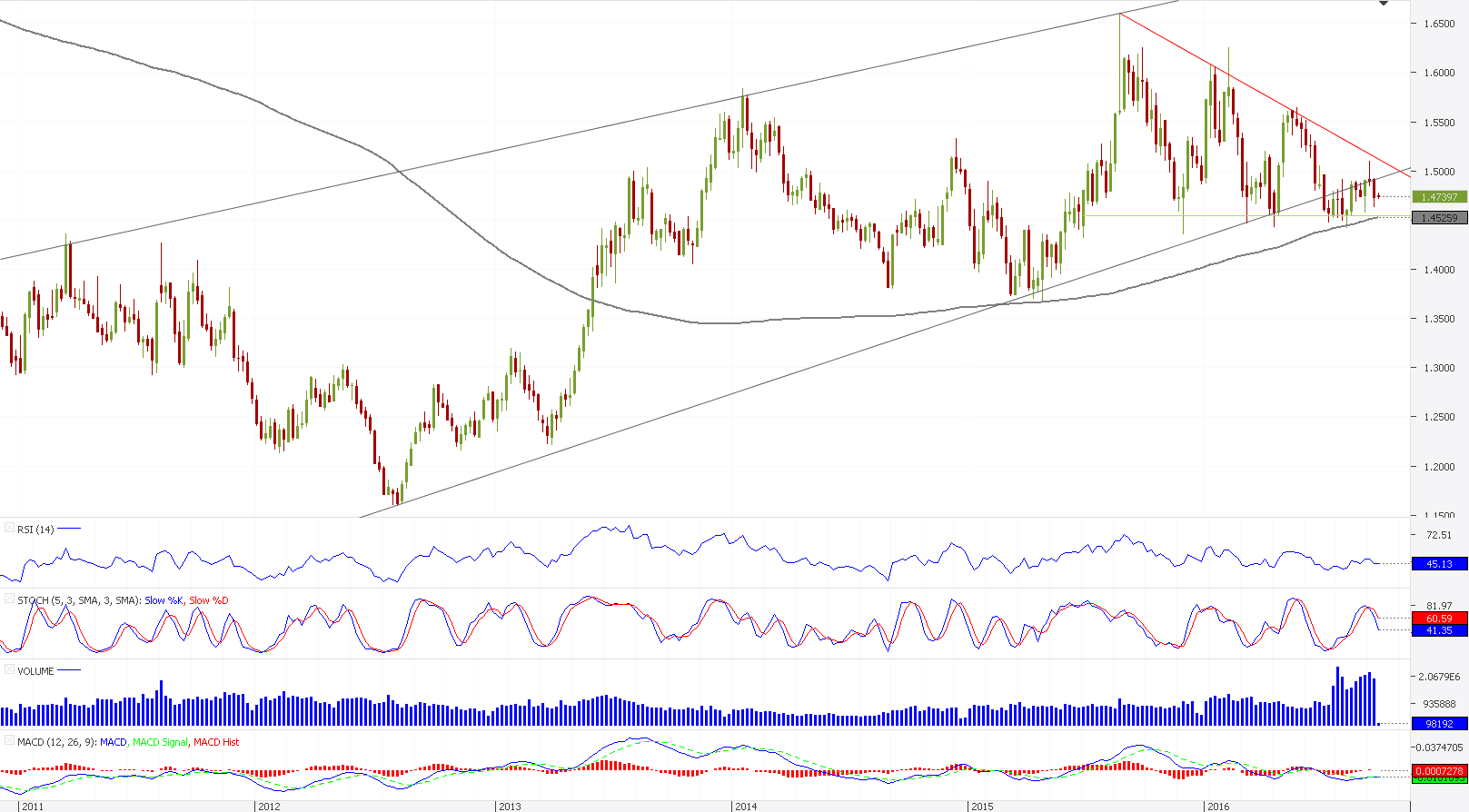
Task: Click the 1.3000 price axis label
Action: tap(1439, 368)
